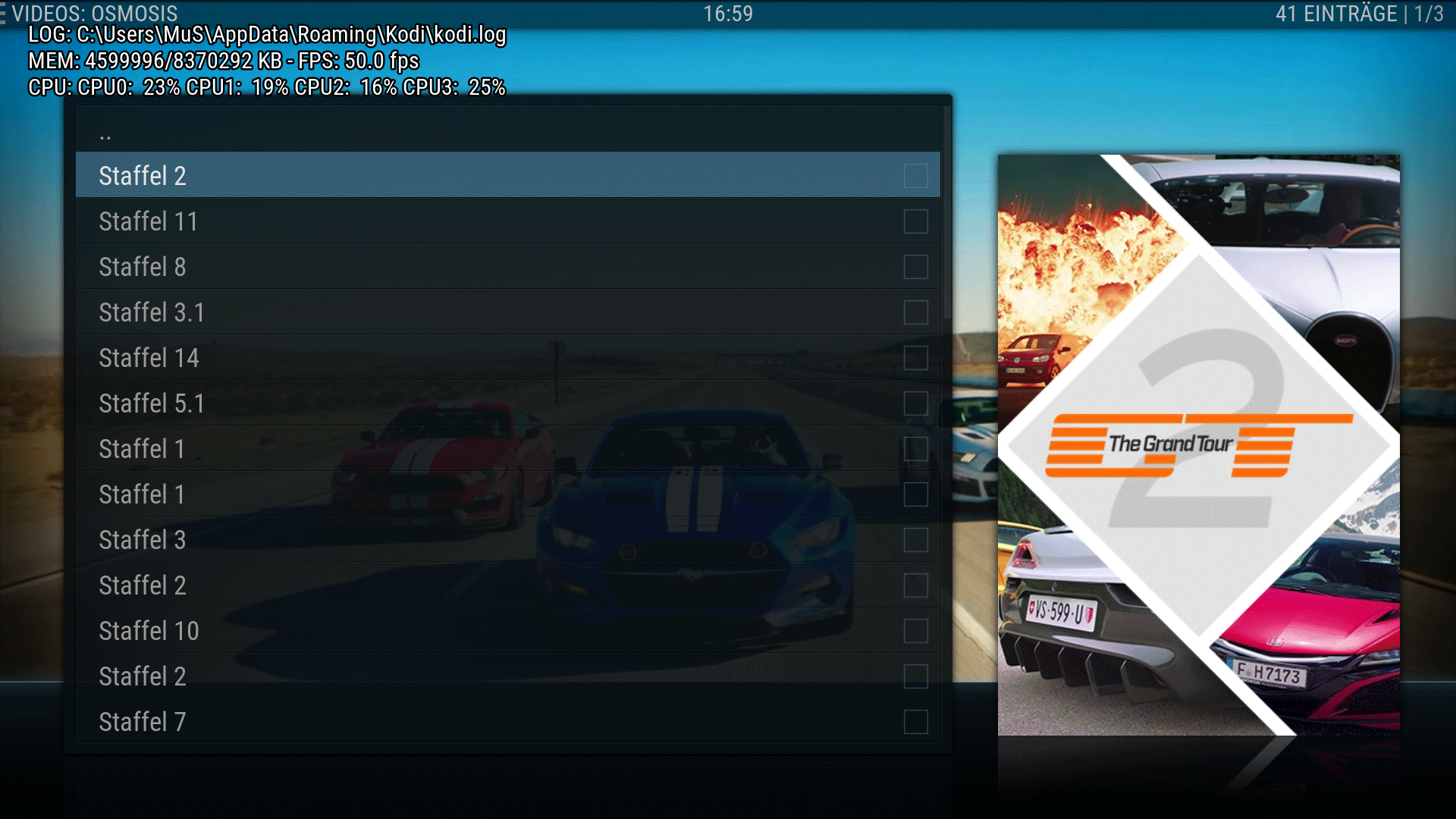Tick the Staffel 3 checkbox

(916, 540)
